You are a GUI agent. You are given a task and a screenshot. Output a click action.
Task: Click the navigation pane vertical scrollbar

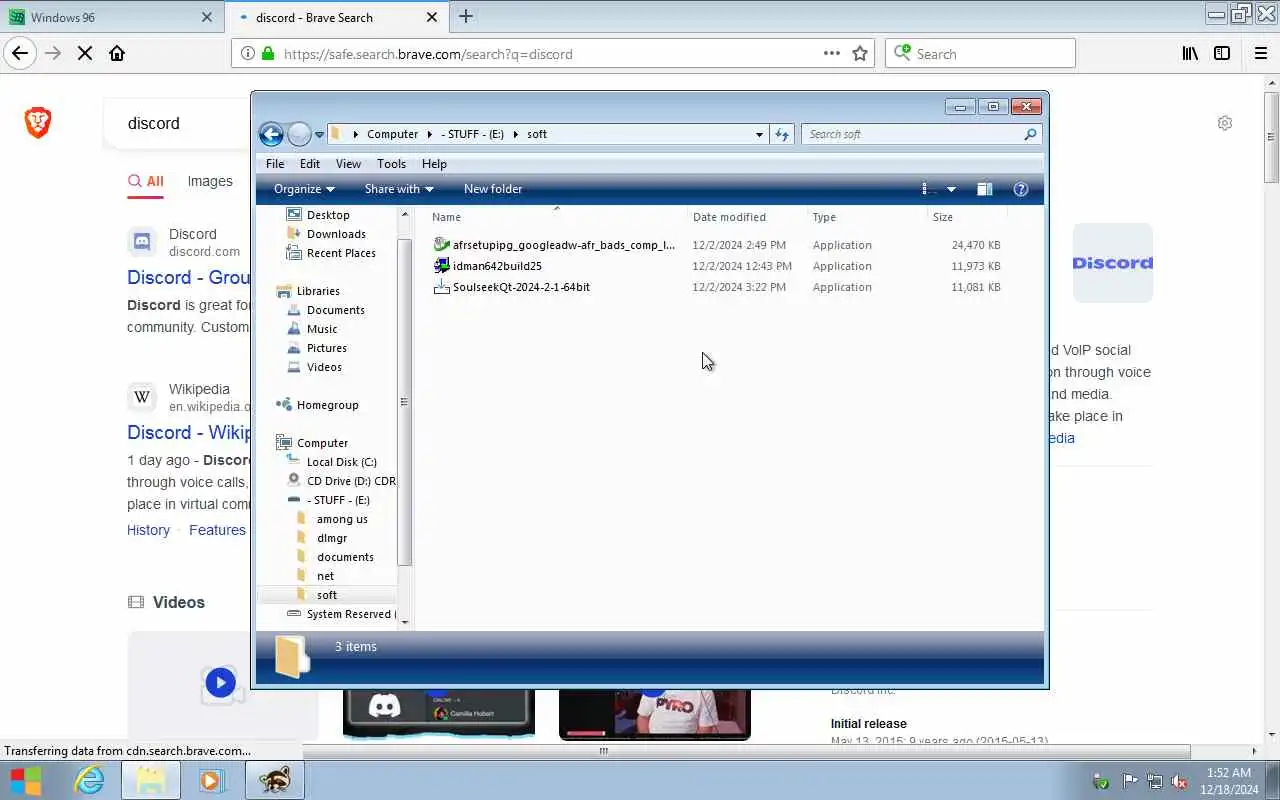tap(404, 402)
